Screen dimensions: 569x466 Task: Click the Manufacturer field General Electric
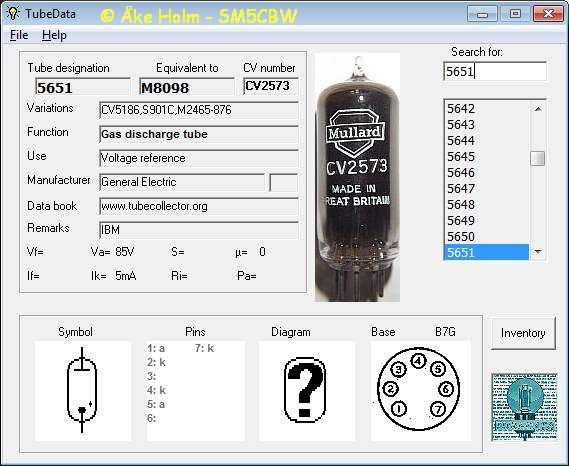pyautogui.click(x=182, y=182)
